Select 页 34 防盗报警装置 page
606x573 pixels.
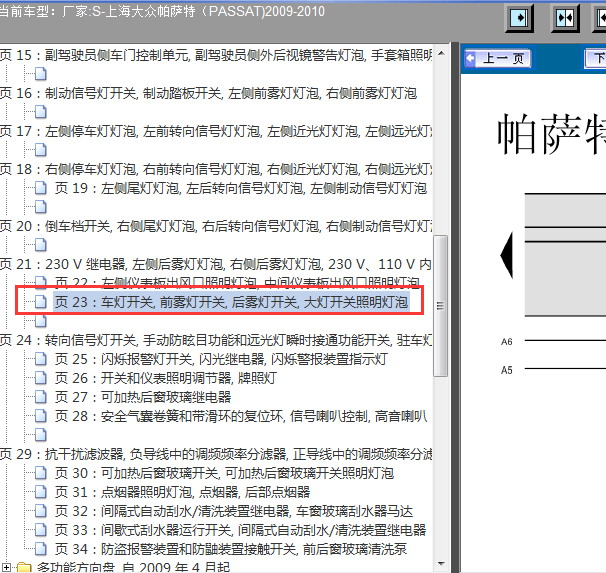click(231, 549)
